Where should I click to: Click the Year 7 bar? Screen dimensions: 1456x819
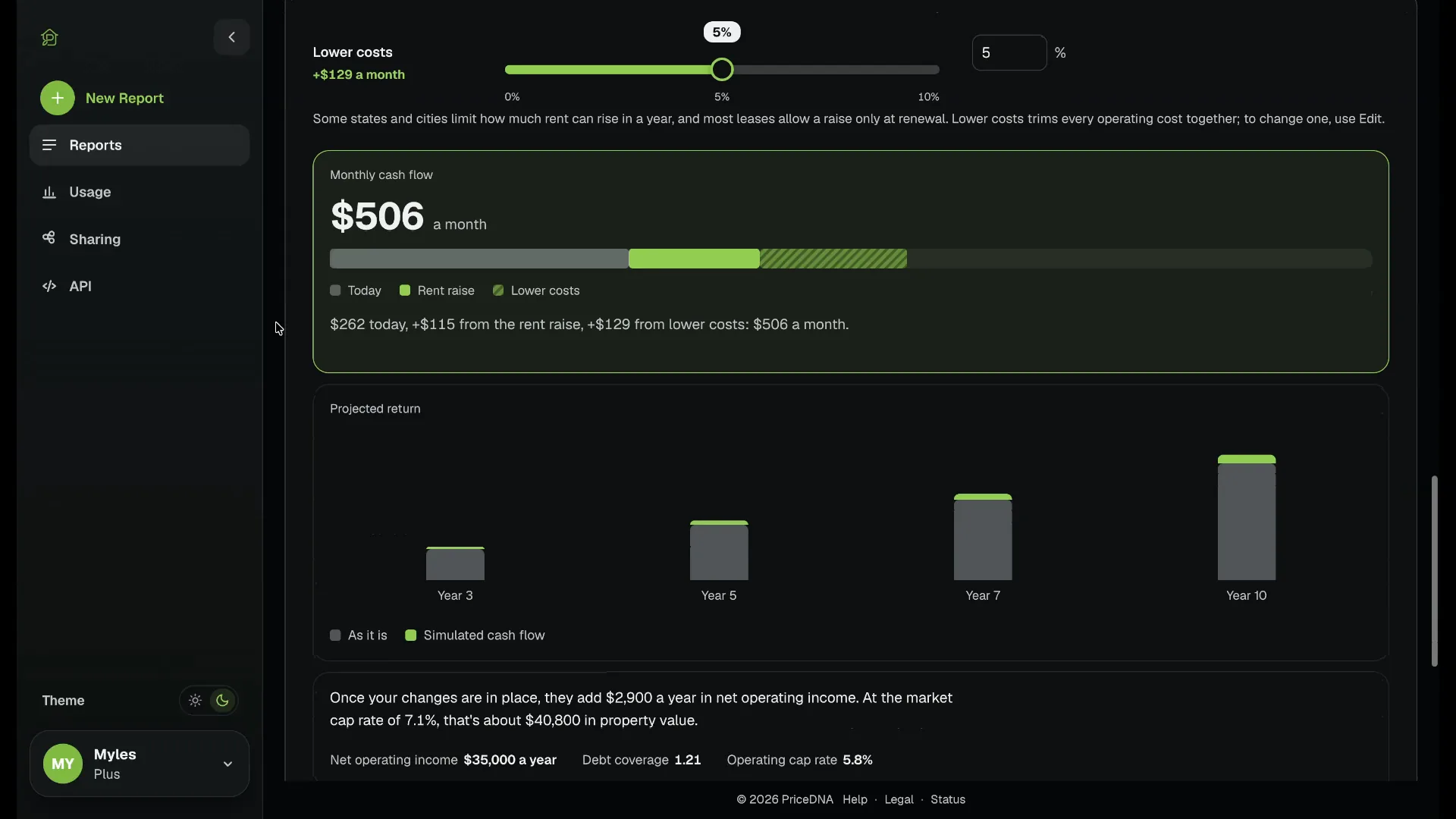(x=983, y=537)
